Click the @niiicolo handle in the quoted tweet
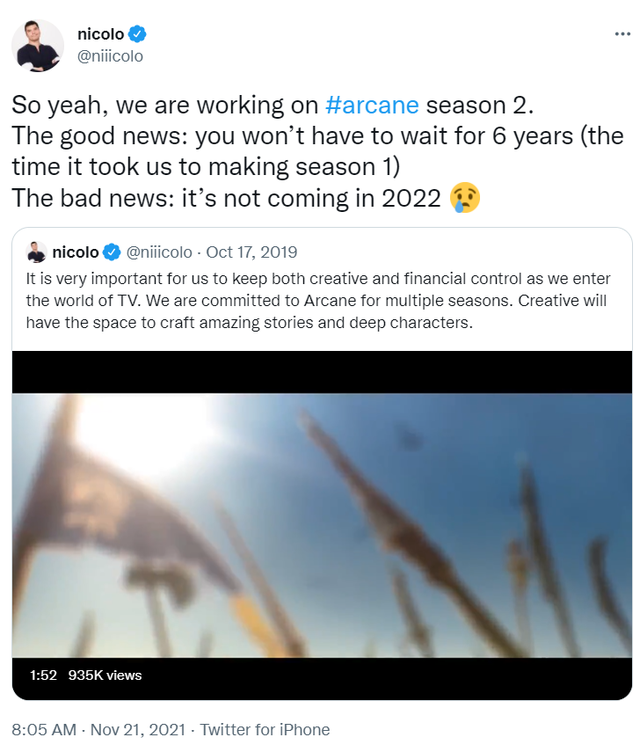Image resolution: width=640 pixels, height=752 pixels. [158, 252]
